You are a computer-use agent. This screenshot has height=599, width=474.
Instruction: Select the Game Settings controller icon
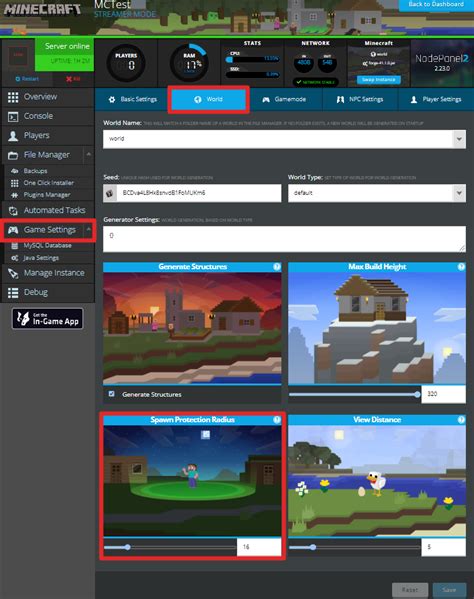pyautogui.click(x=13, y=230)
